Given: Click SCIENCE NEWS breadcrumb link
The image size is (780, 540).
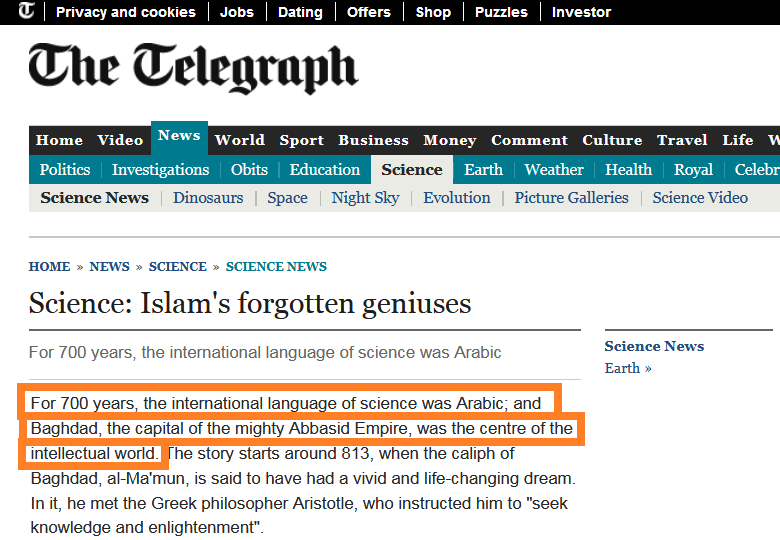Looking at the screenshot, I should click(276, 267).
